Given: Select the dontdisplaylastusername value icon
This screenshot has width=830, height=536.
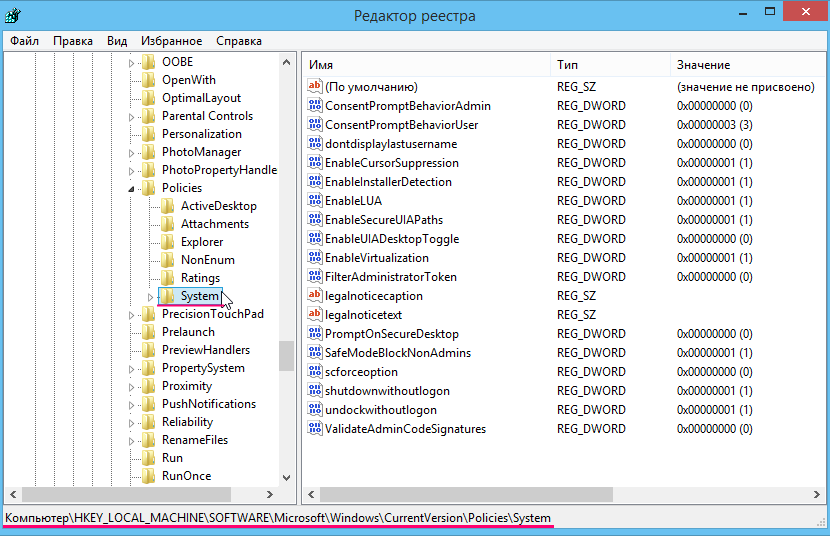Looking at the screenshot, I should 314,143.
